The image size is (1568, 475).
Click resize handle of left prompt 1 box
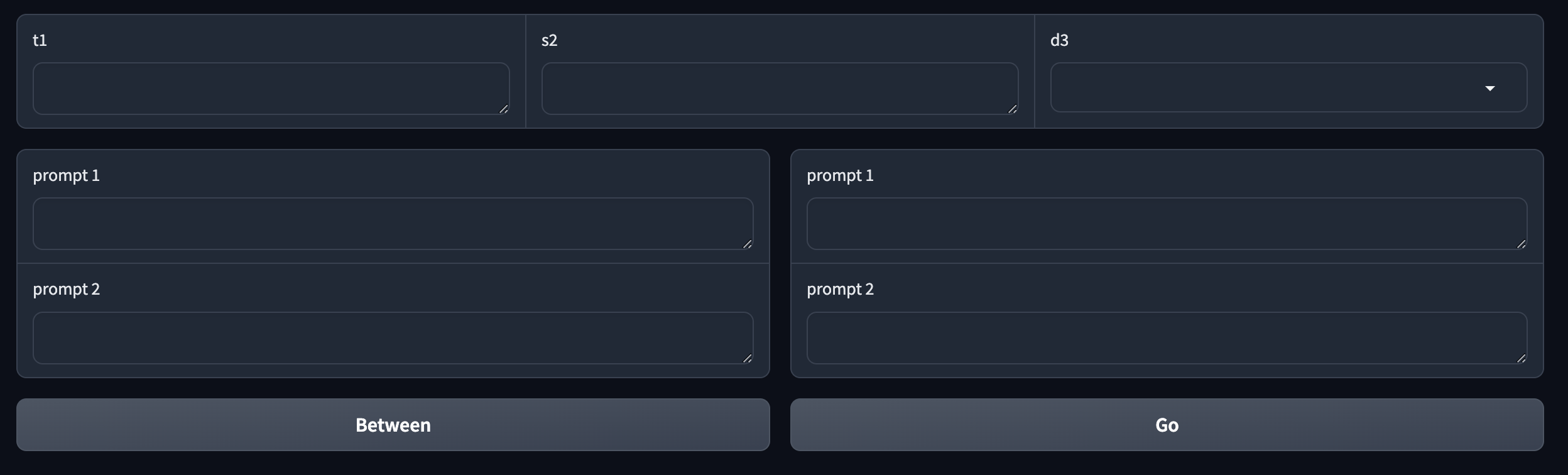click(748, 244)
